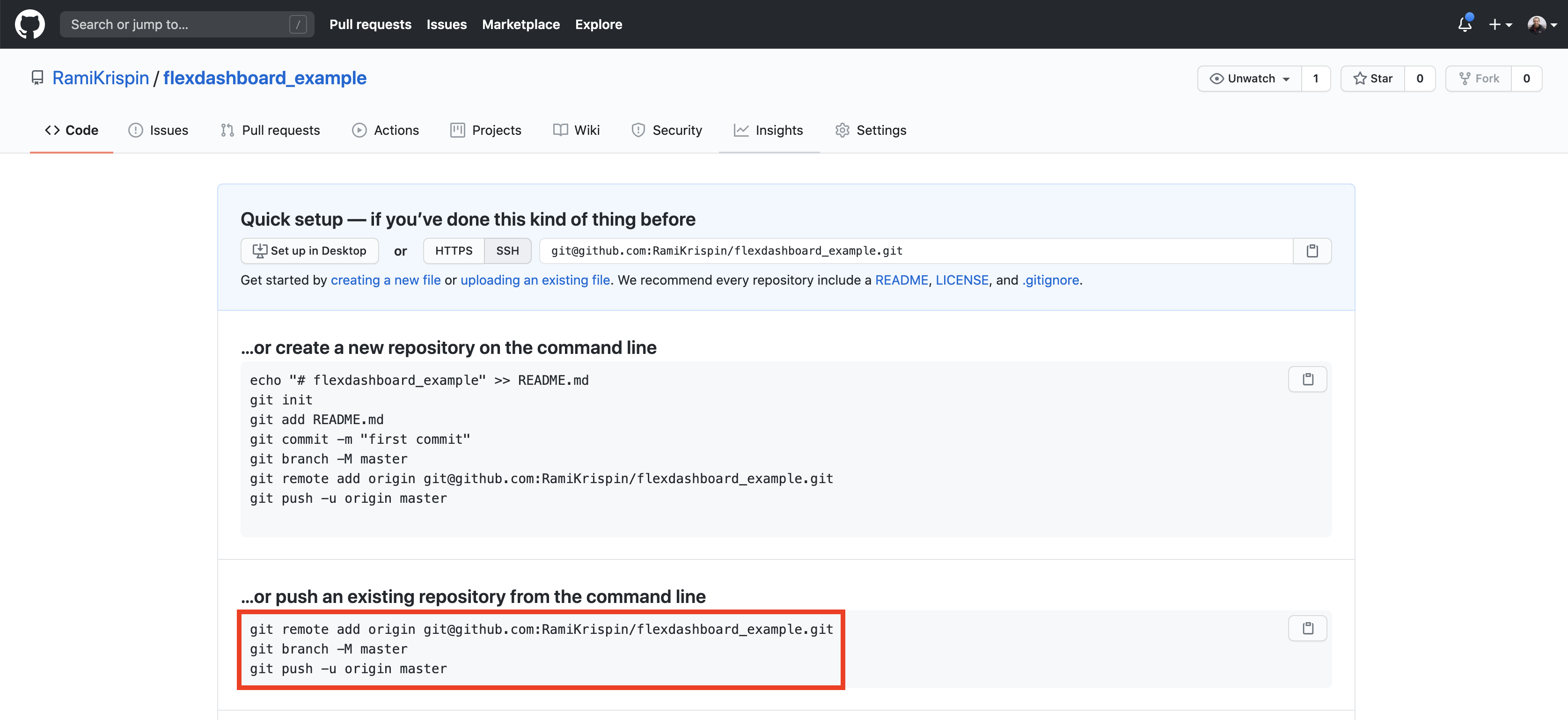
Task: Select the repository clone URL field
Action: pyautogui.click(x=916, y=251)
